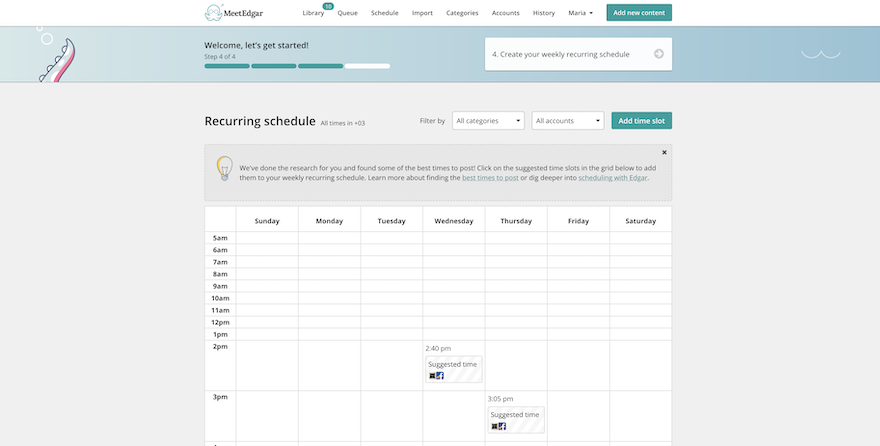
Task: Click the MeetEdgar octopus logo
Action: (x=213, y=12)
